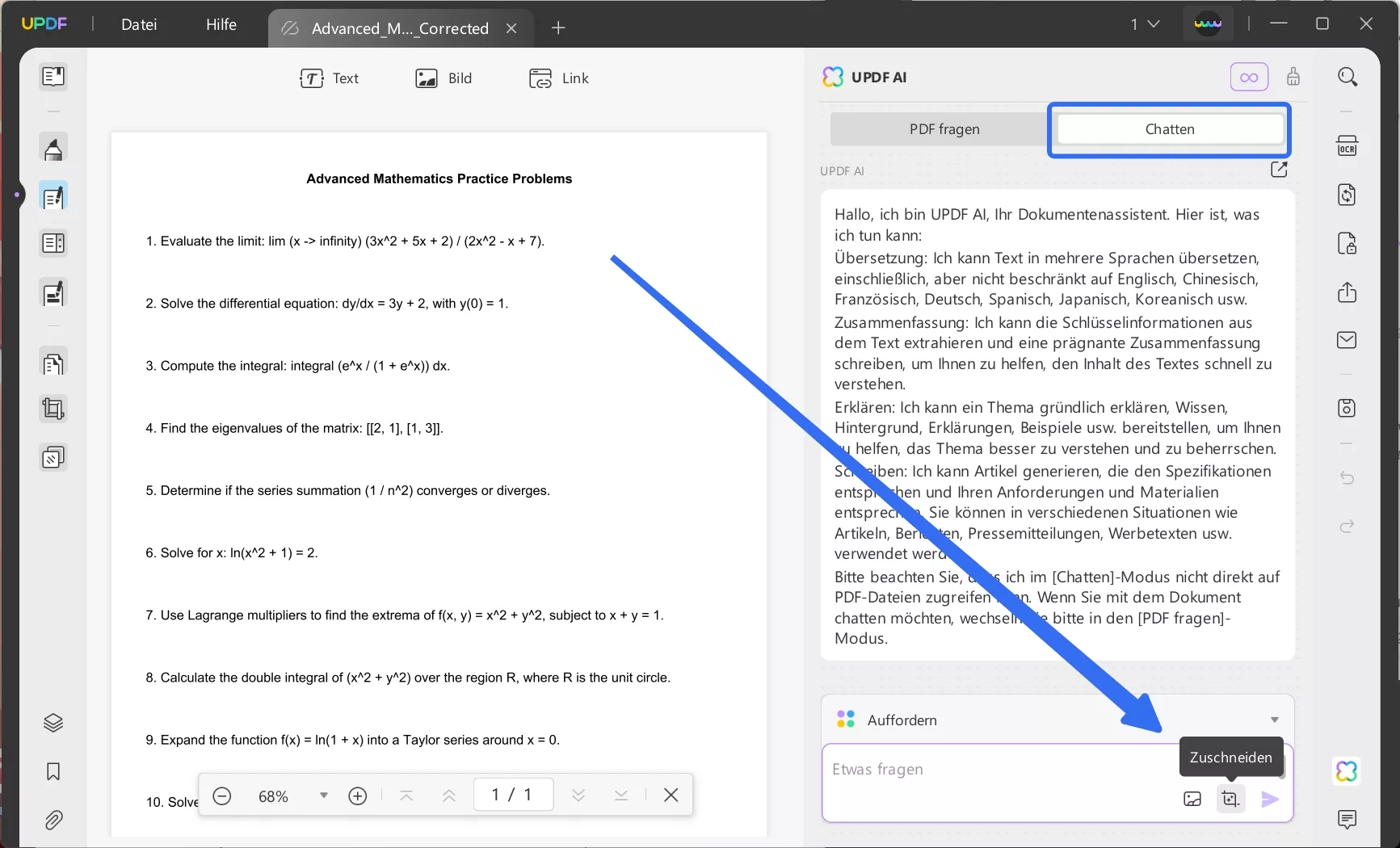Open the Convert document tool
This screenshot has height=848, width=1400.
point(1347,195)
